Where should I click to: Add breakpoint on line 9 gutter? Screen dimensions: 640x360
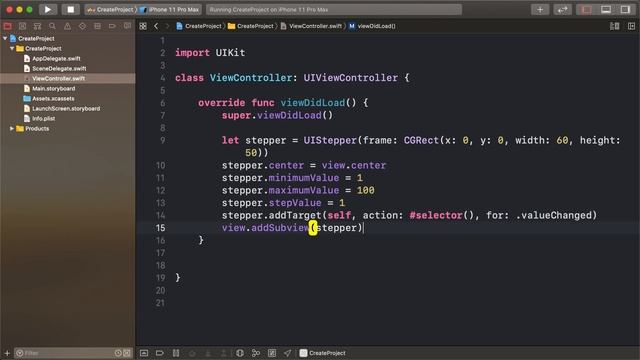[x=162, y=140]
